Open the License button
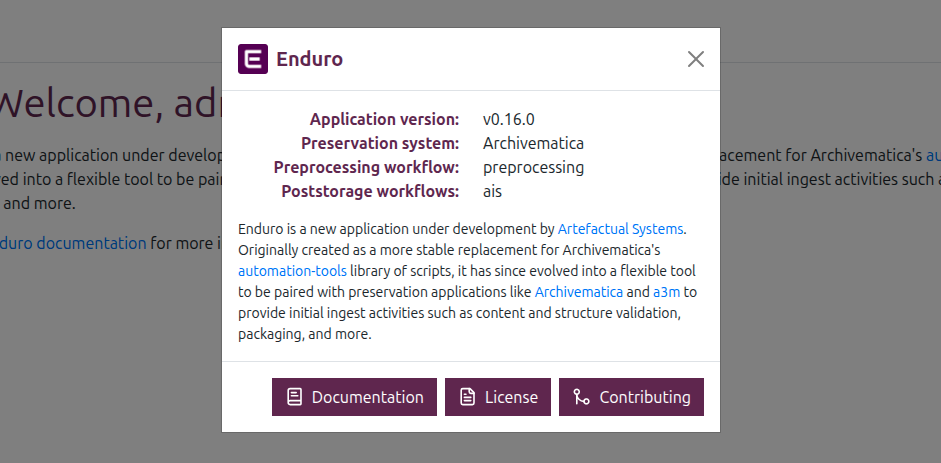Viewport: 941px width, 463px height. pyautogui.click(x=498, y=397)
